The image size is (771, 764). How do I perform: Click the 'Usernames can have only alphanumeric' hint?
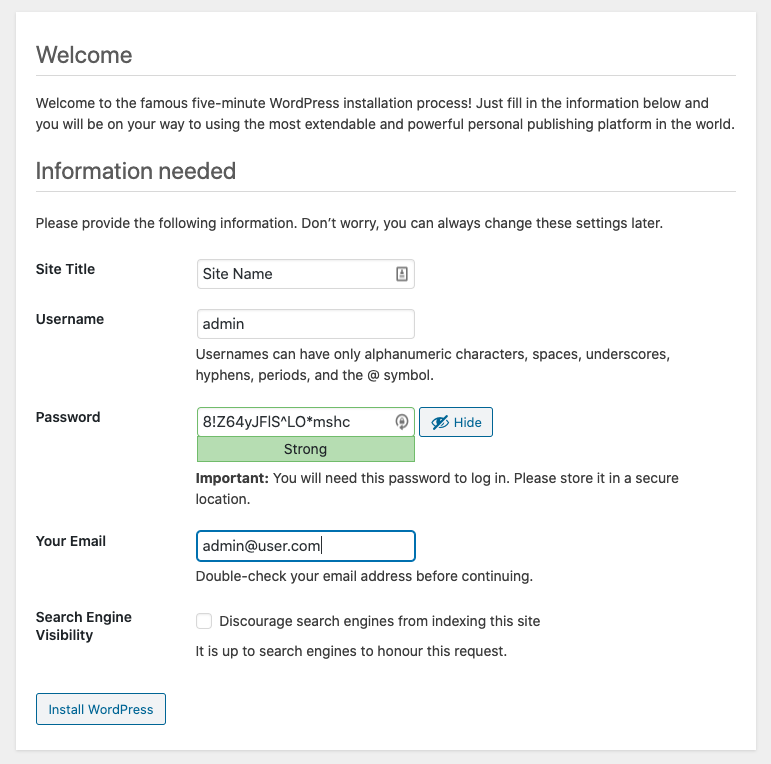(x=433, y=364)
